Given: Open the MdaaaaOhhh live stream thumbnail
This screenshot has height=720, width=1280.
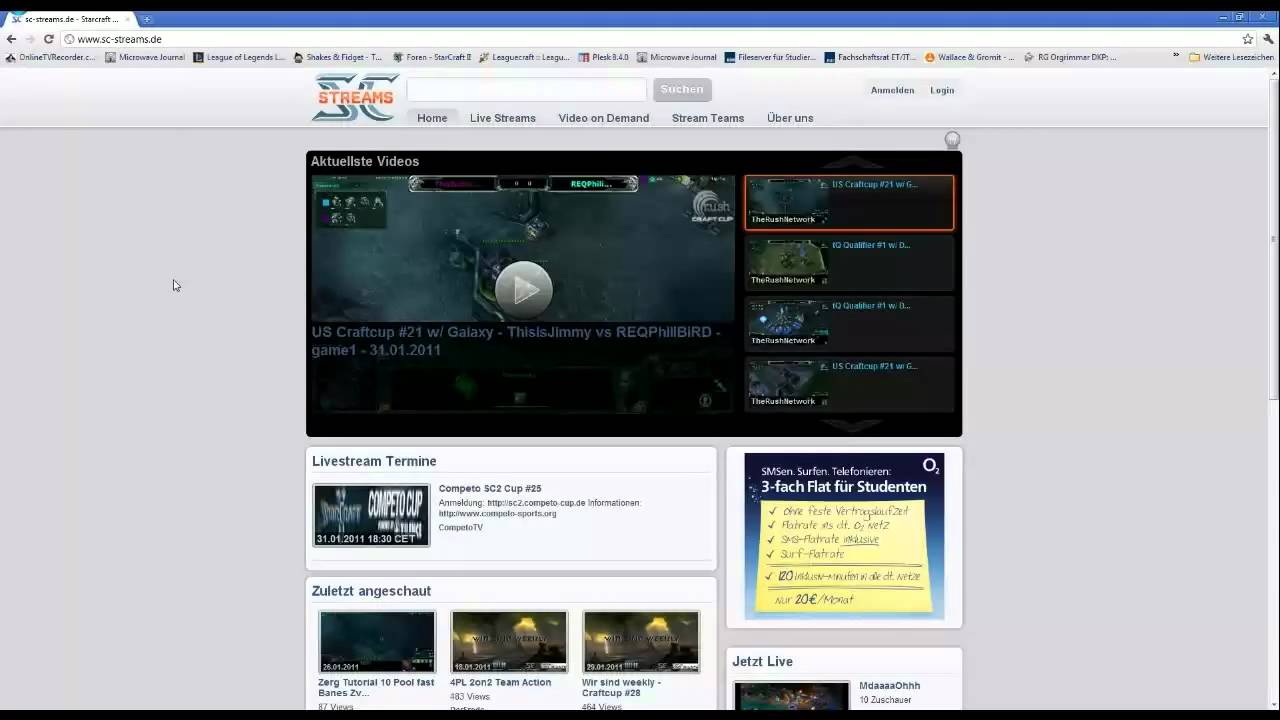Looking at the screenshot, I should click(x=791, y=696).
